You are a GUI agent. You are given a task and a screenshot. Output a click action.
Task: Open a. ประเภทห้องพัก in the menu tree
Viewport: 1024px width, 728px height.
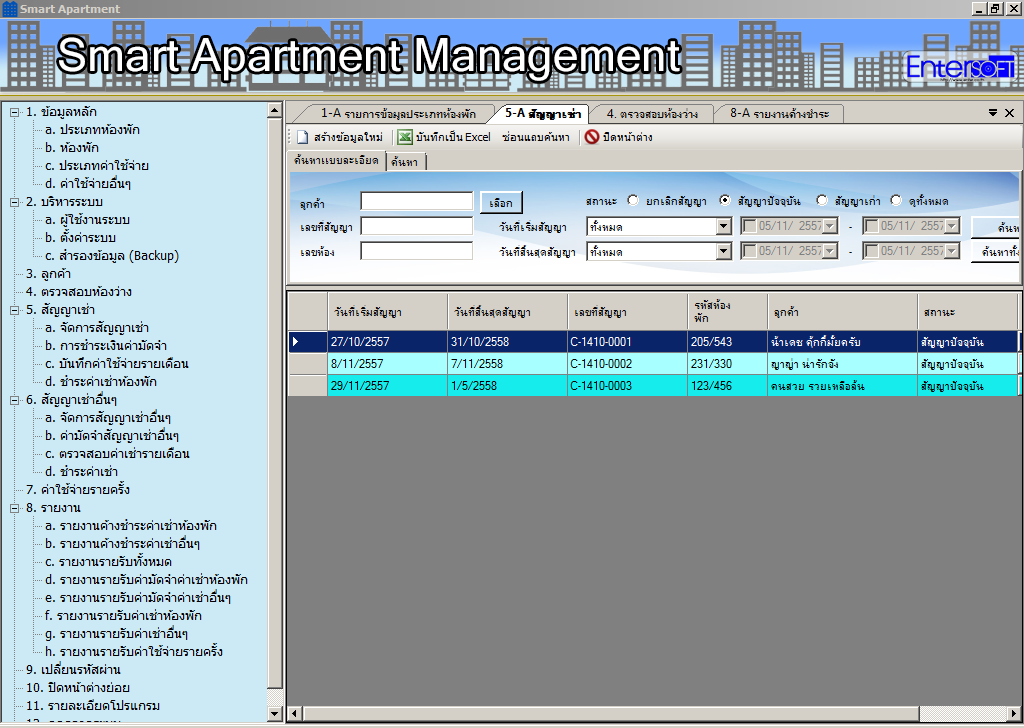(92, 130)
